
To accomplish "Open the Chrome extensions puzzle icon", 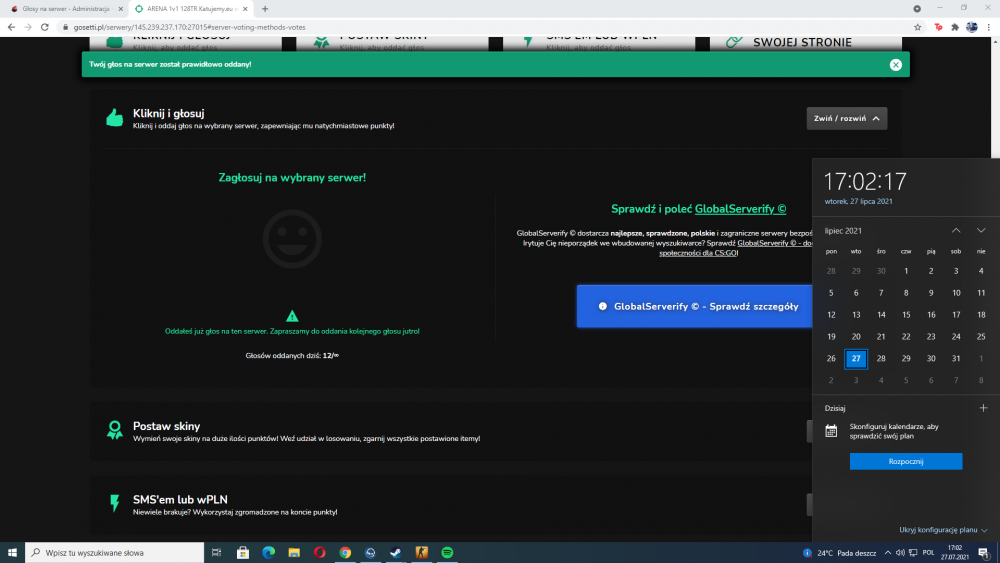I will pos(955,27).
